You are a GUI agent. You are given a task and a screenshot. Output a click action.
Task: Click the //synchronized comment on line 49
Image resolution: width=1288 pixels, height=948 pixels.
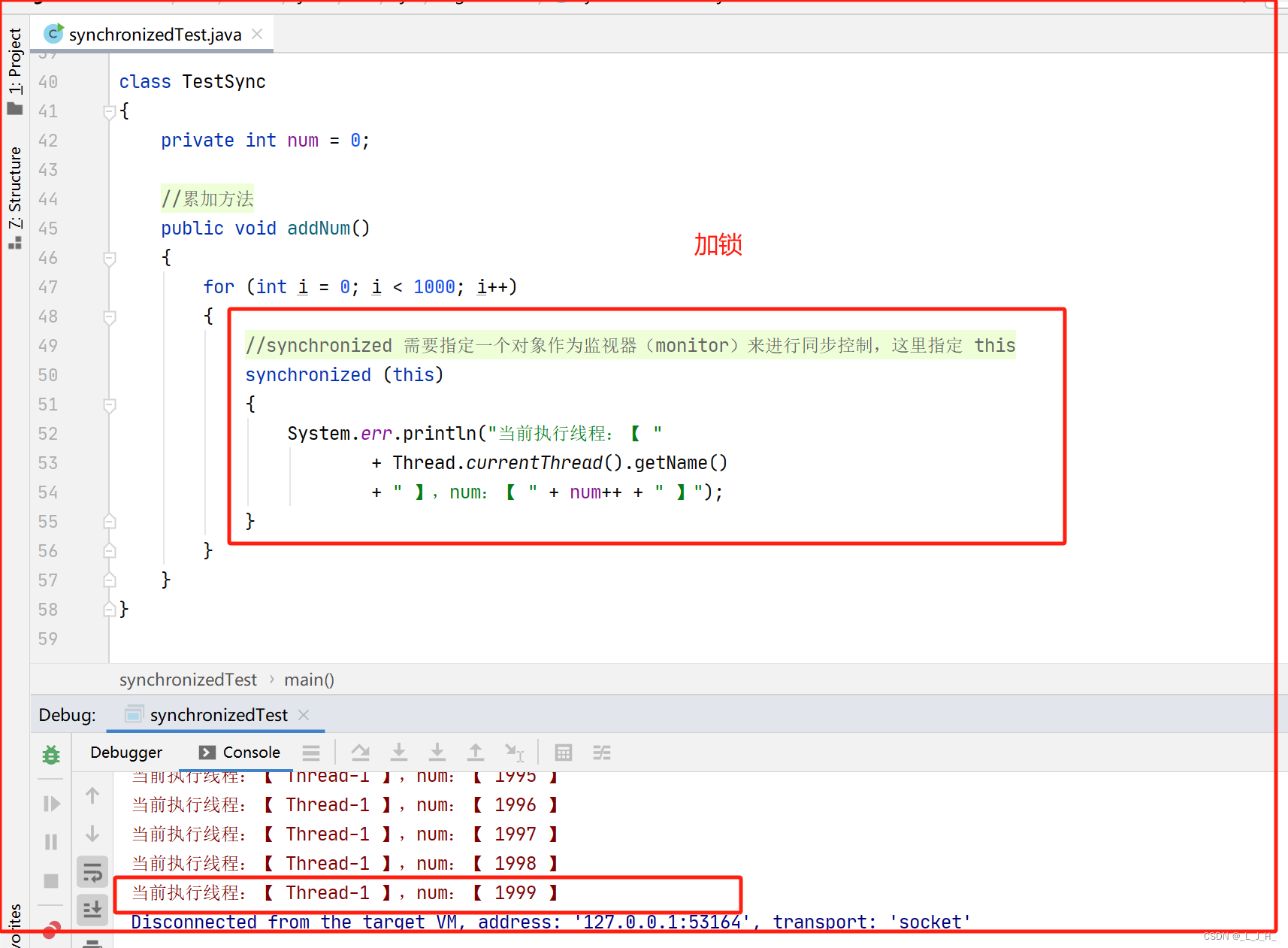coord(630,346)
